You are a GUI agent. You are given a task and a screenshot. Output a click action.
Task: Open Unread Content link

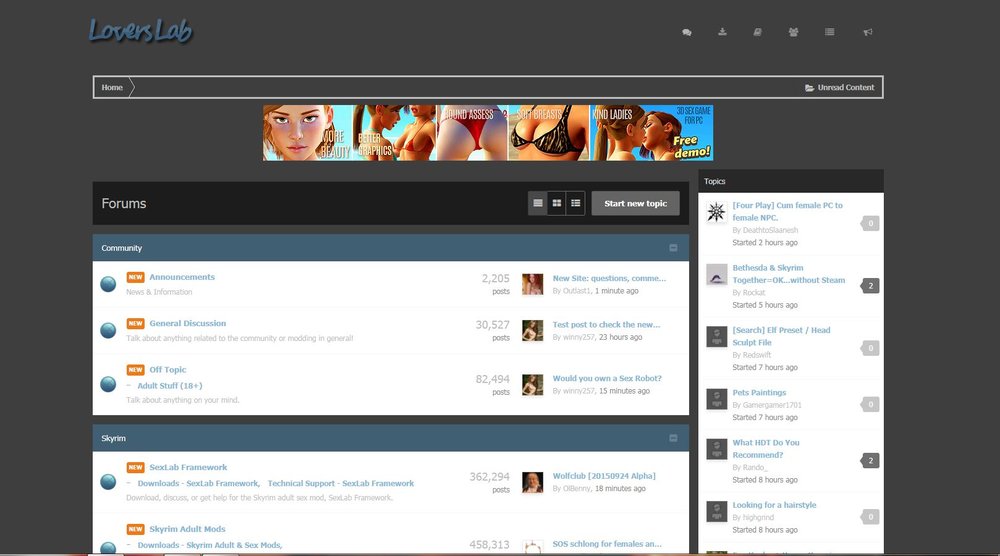839,87
